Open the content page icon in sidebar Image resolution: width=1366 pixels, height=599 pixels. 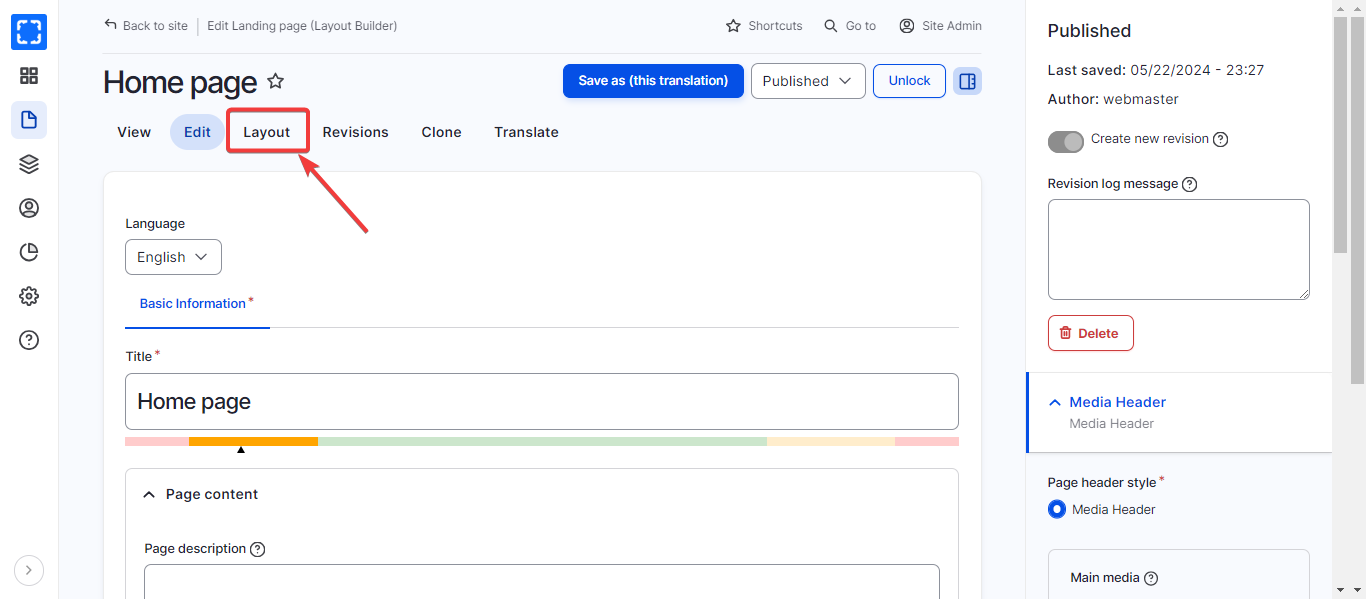(29, 120)
